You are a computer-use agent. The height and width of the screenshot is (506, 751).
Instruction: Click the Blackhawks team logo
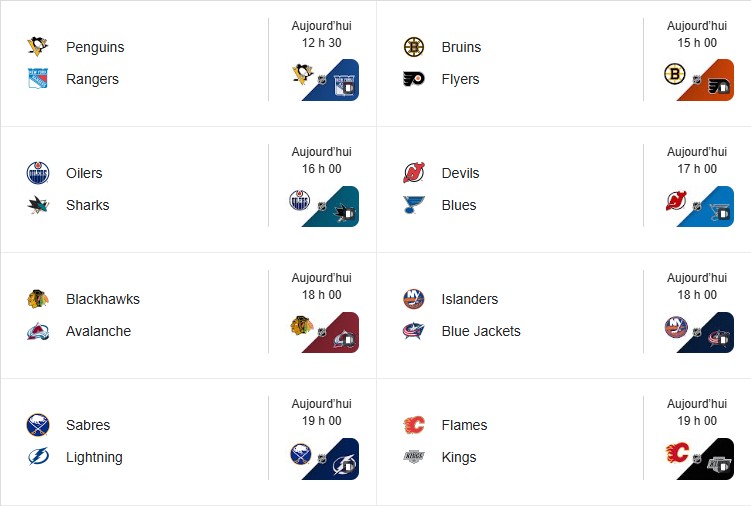(x=38, y=299)
